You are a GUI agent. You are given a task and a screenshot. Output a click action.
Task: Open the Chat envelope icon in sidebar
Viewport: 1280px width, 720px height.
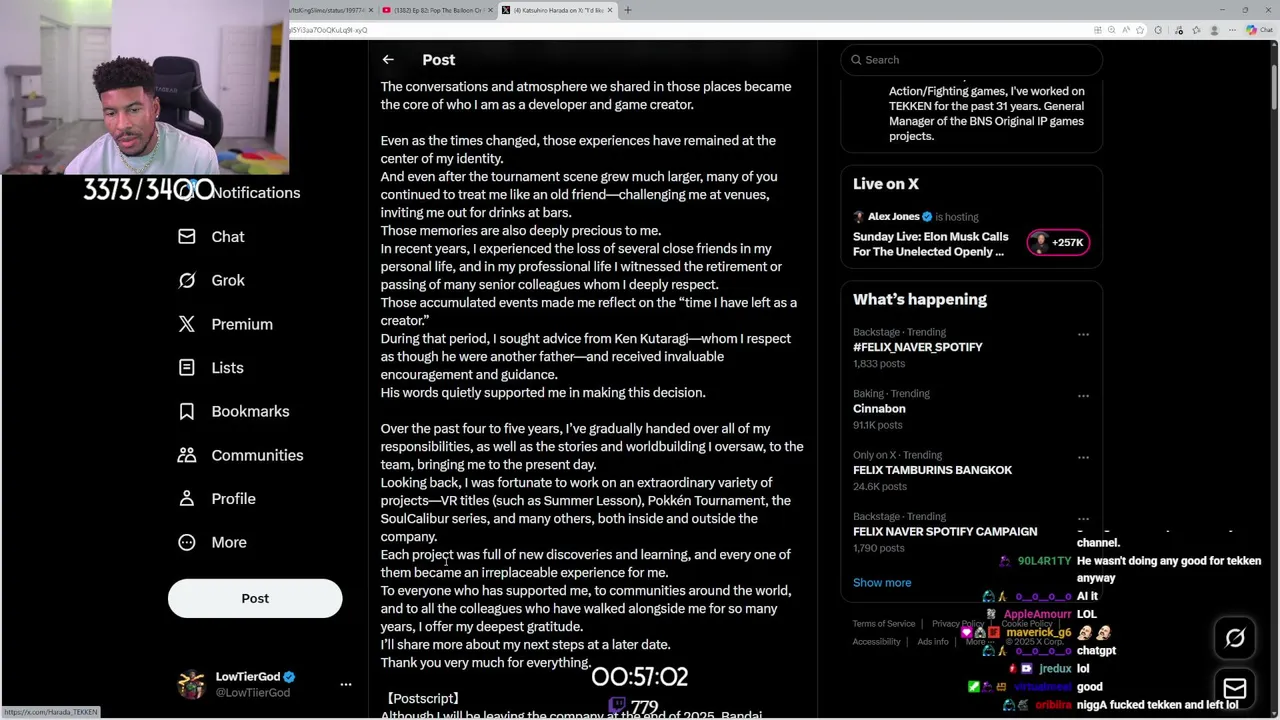187,237
